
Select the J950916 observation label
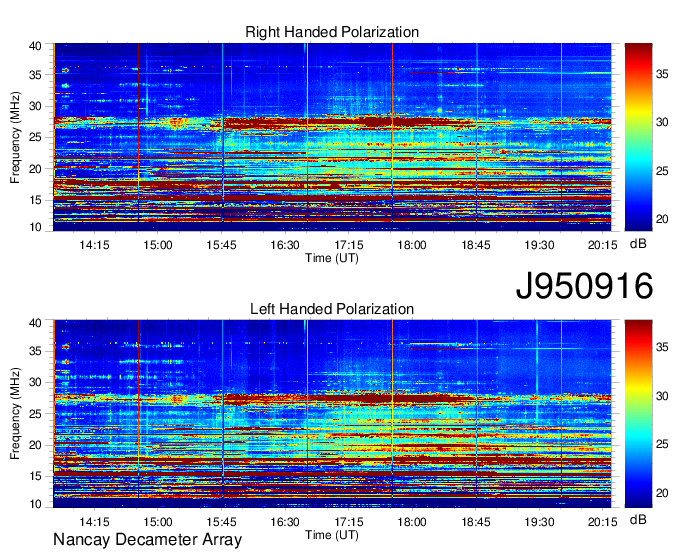pos(584,286)
